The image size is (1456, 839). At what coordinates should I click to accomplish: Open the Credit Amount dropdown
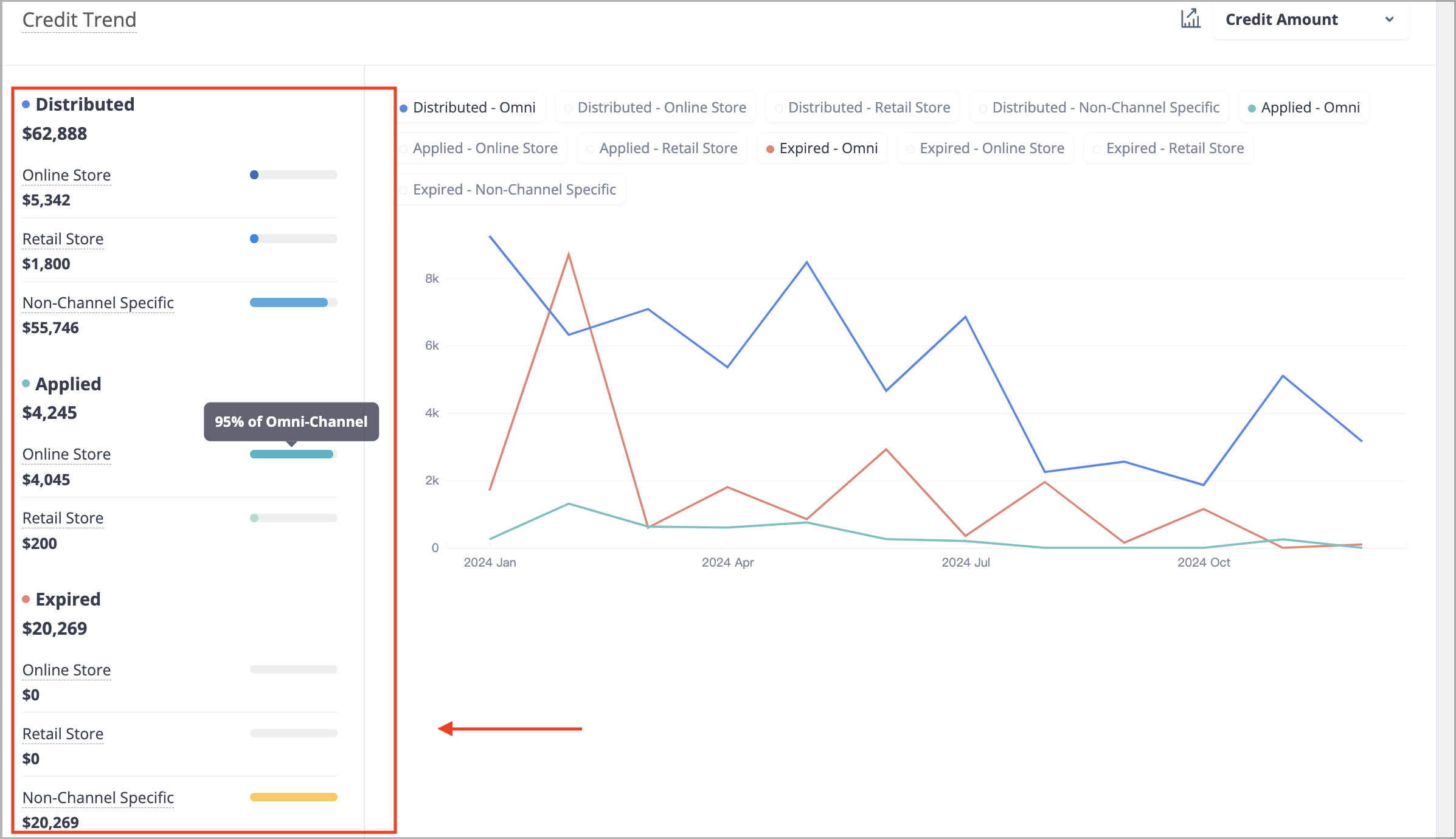[x=1311, y=20]
